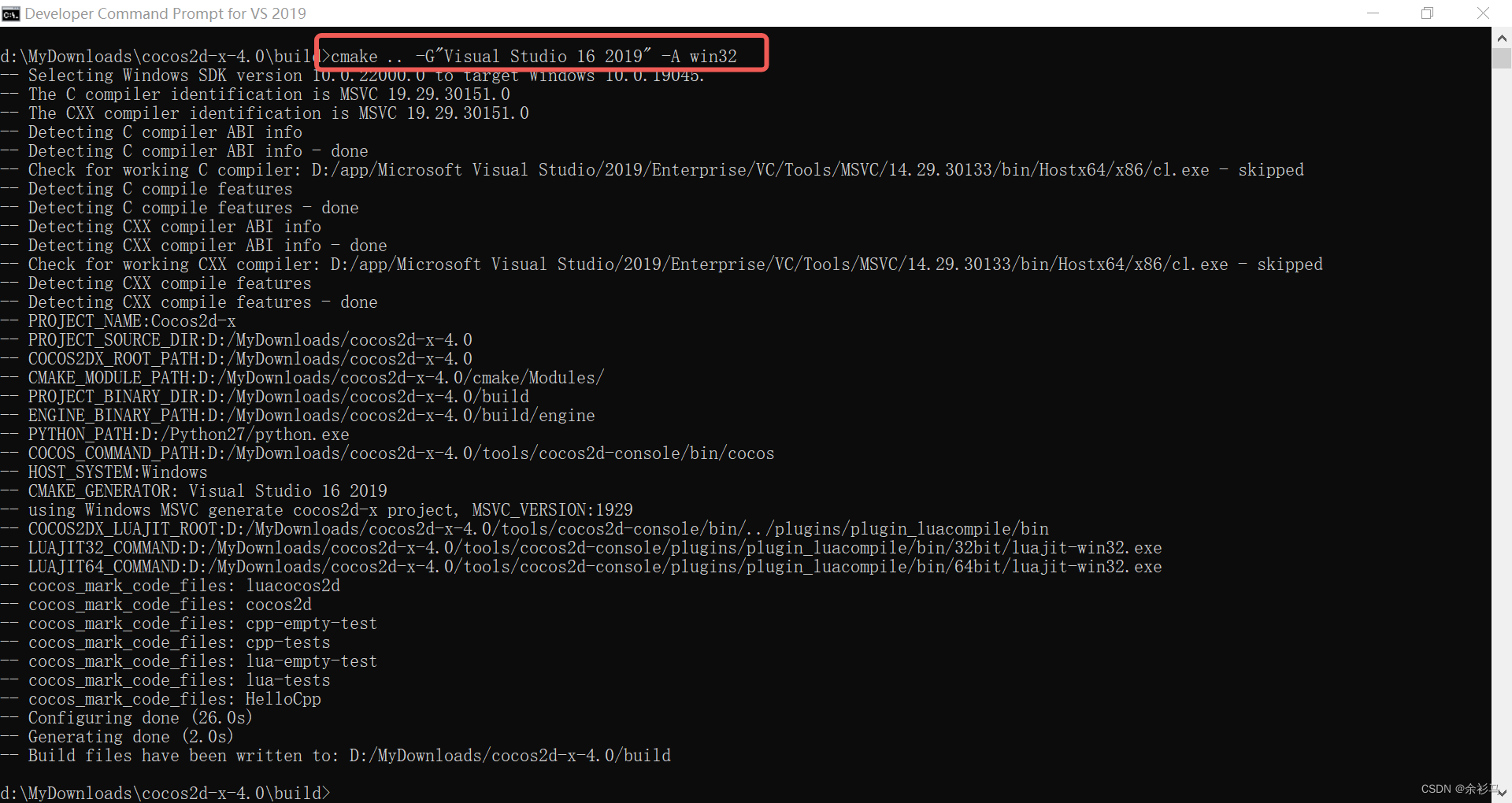Click 'cocos_mark_code_files: lua-empty-test' line
This screenshot has width=1512, height=803.
click(189, 661)
